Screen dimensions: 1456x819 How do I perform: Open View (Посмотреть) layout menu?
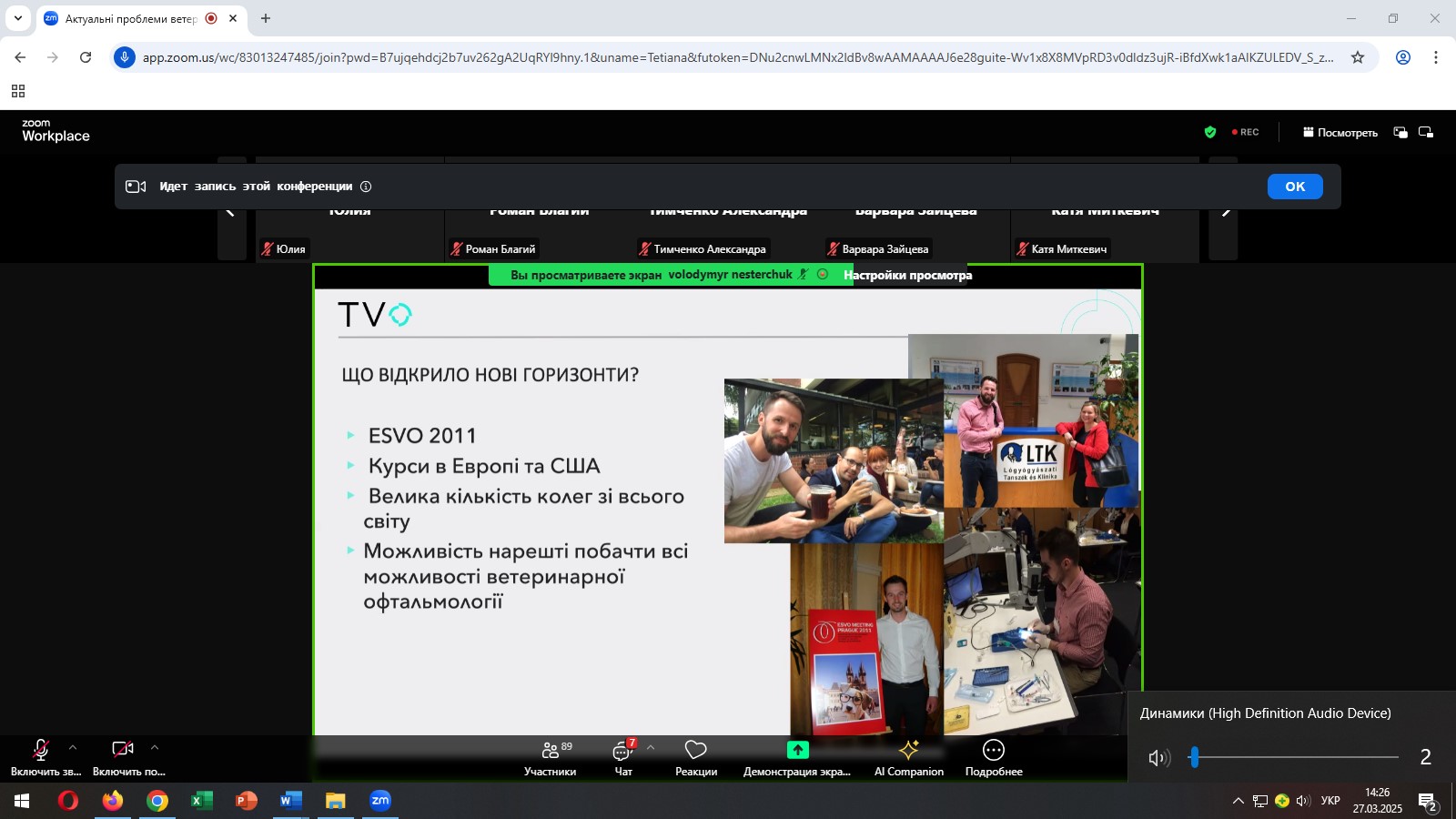pos(1340,132)
